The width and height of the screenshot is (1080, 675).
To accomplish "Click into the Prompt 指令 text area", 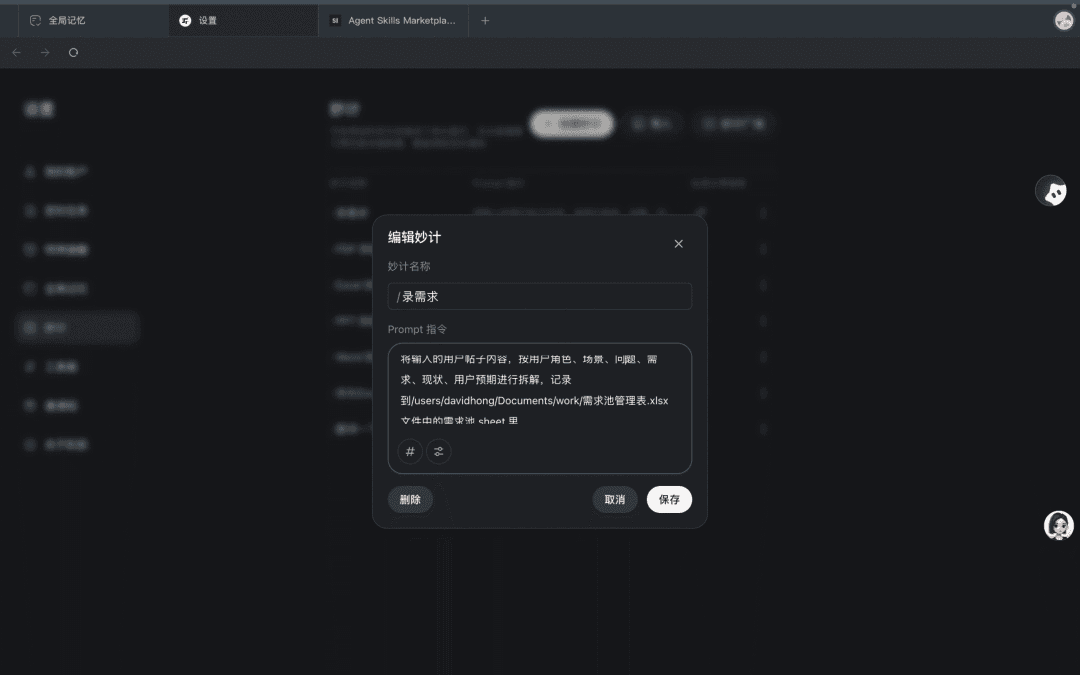I will click(539, 388).
